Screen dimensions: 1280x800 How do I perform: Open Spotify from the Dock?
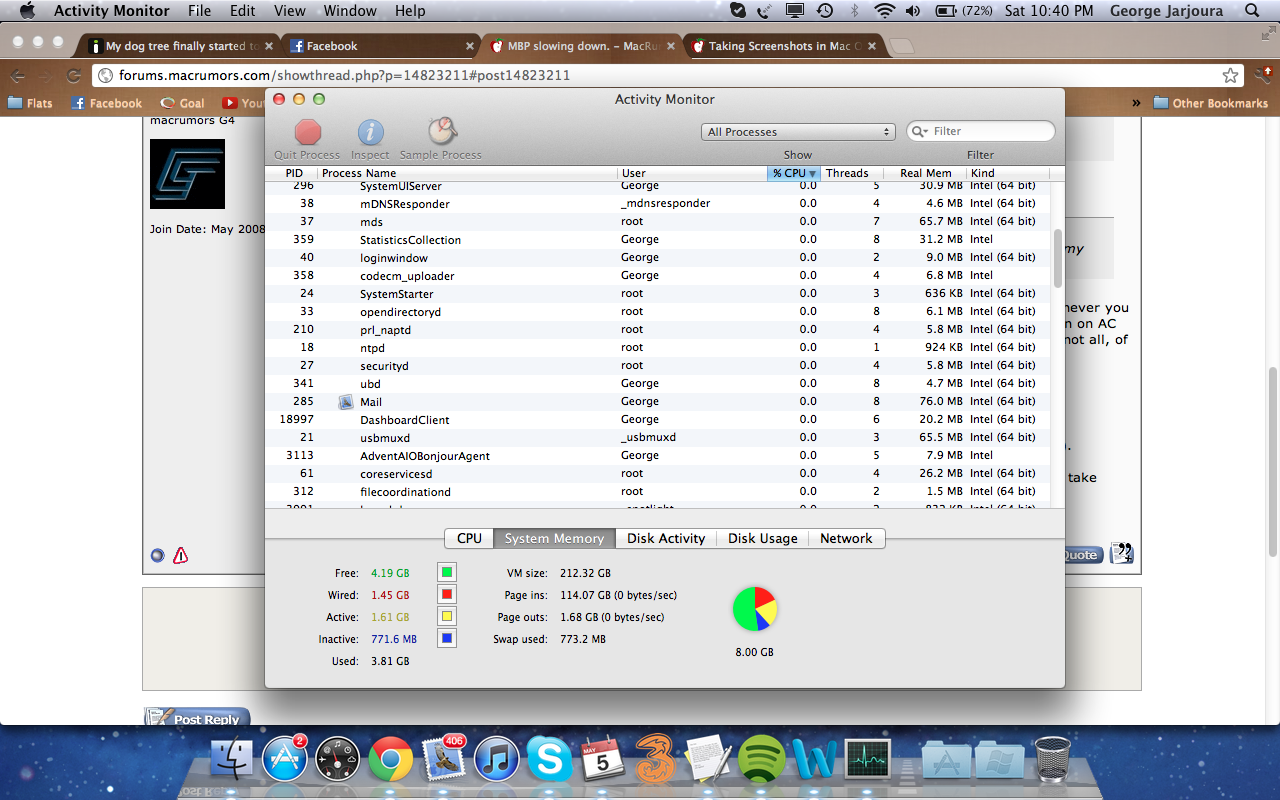(x=762, y=760)
